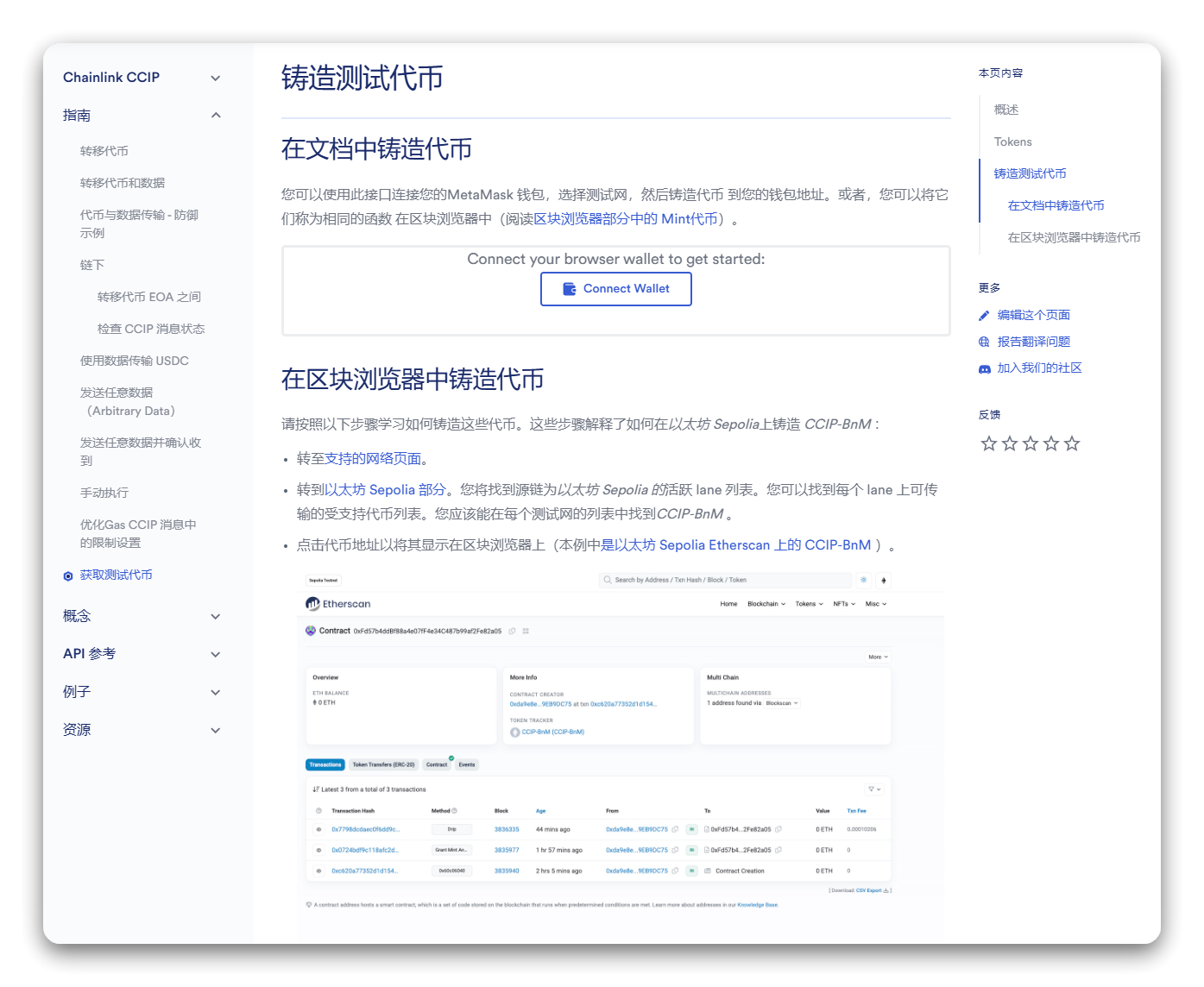Toggle the light/dark theme sun icon on Etherscan

coord(864,580)
